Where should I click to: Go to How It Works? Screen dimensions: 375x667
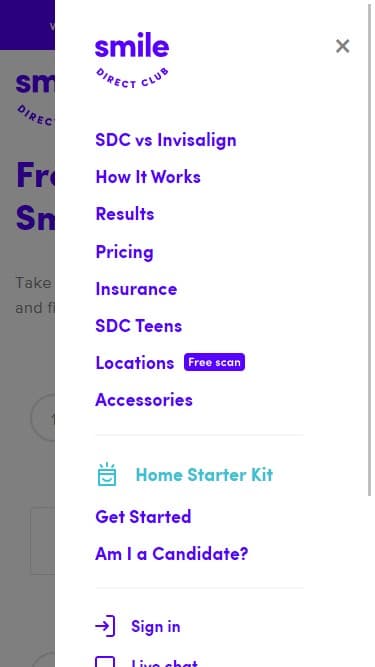coord(148,177)
